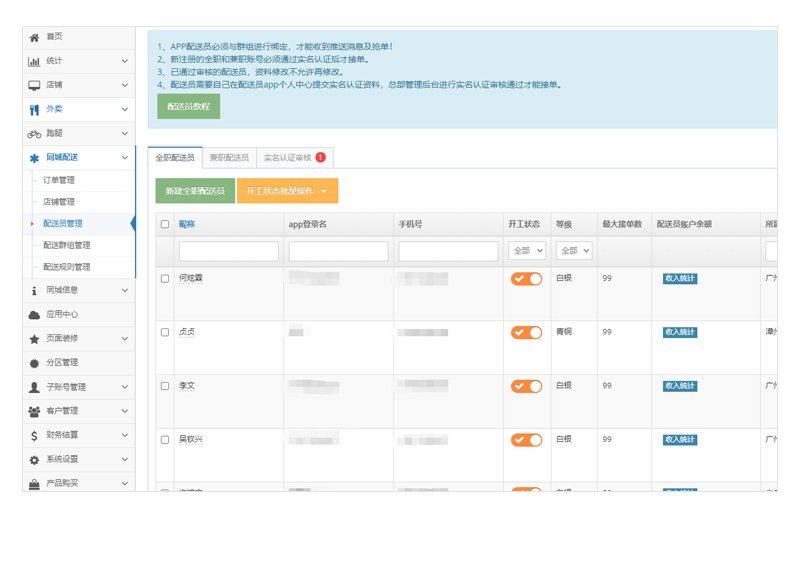Expand the 店铺 menu chevron
Image resolution: width=800 pixels, height=566 pixels.
pyautogui.click(x=125, y=85)
